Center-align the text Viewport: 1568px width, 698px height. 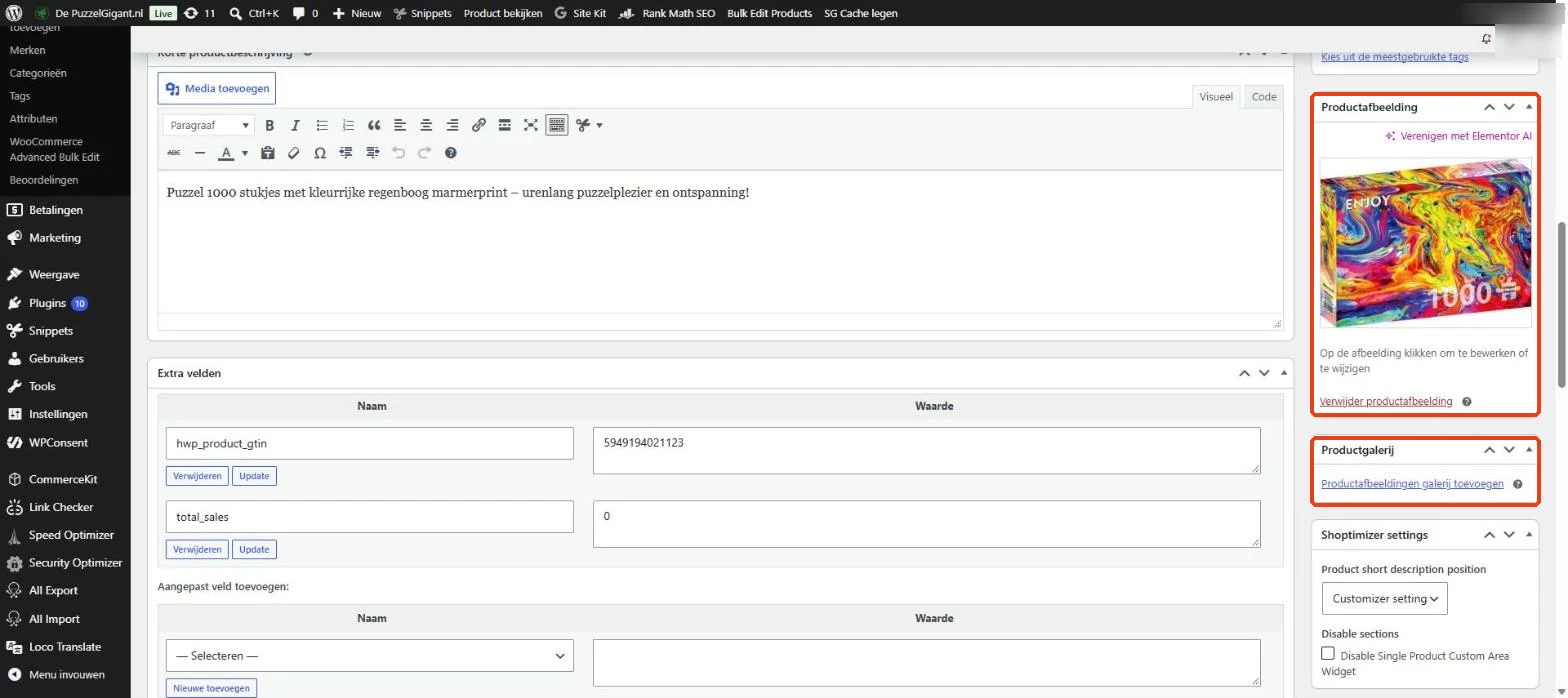[426, 125]
